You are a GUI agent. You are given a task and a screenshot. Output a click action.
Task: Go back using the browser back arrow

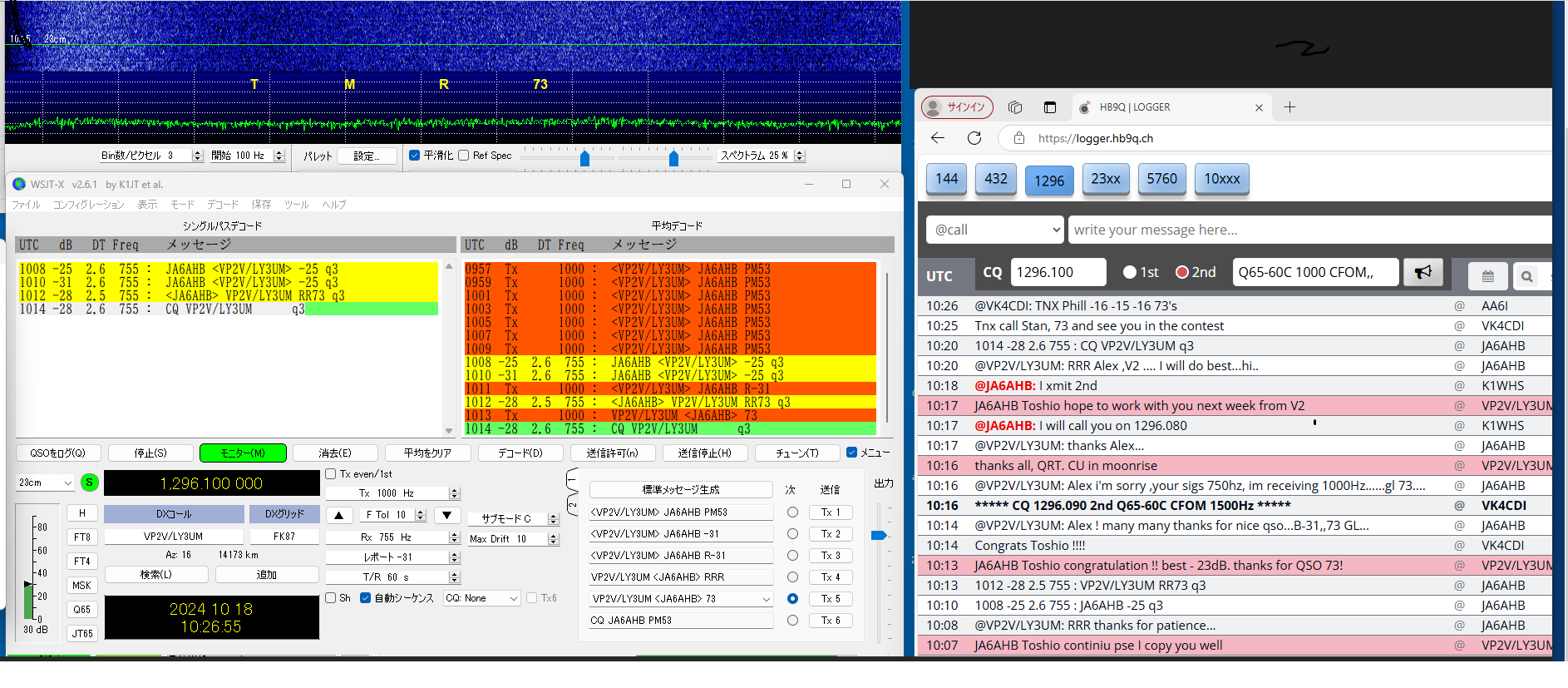pos(938,138)
